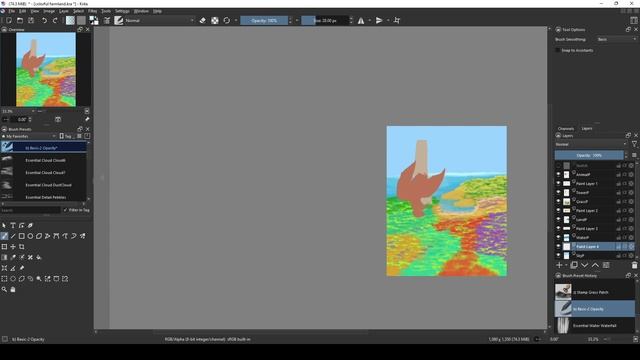Select the Pan hand tool
This screenshot has width=640, height=360.
pos(13,289)
